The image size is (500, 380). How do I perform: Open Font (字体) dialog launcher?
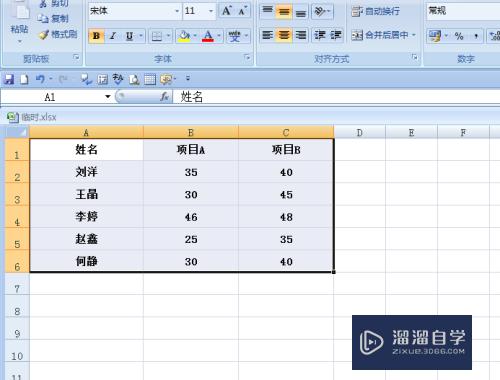[x=247, y=58]
